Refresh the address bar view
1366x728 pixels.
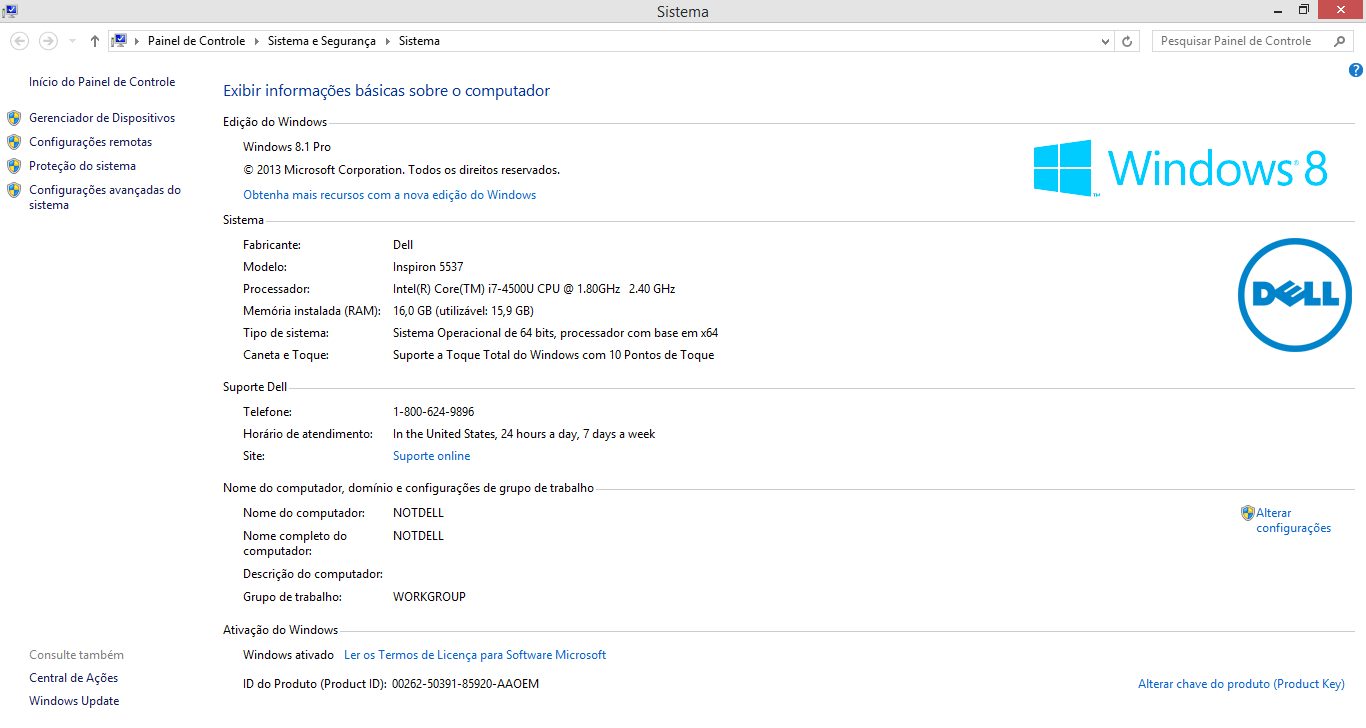(x=1128, y=41)
